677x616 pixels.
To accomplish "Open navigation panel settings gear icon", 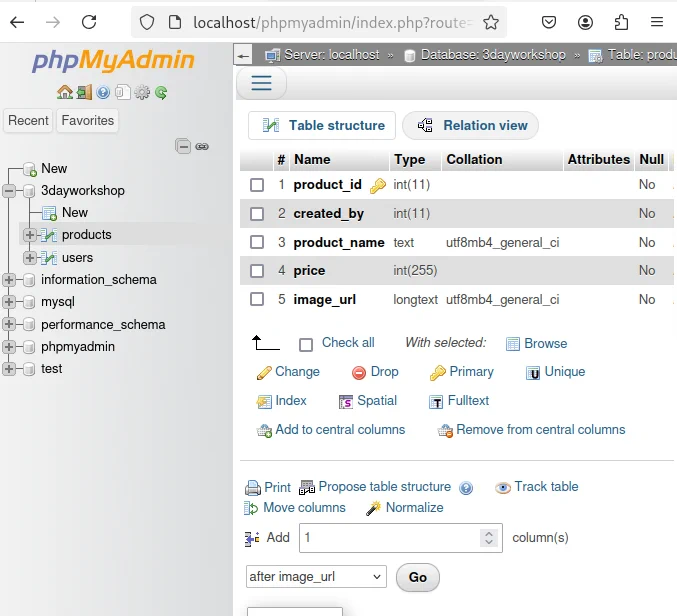I will 142,92.
